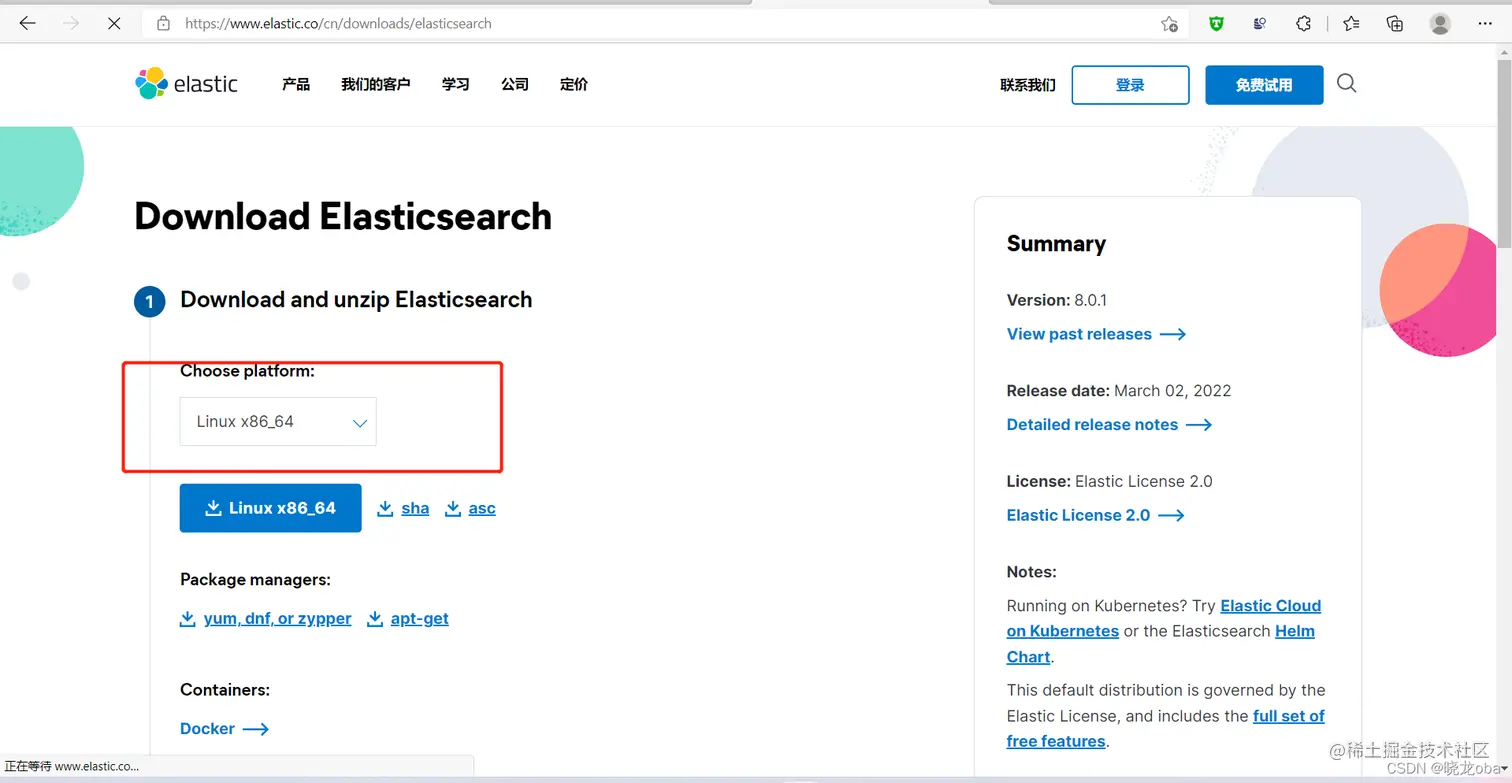The width and height of the screenshot is (1512, 783).
Task: Open the 学习 navigation menu
Action: (x=456, y=85)
